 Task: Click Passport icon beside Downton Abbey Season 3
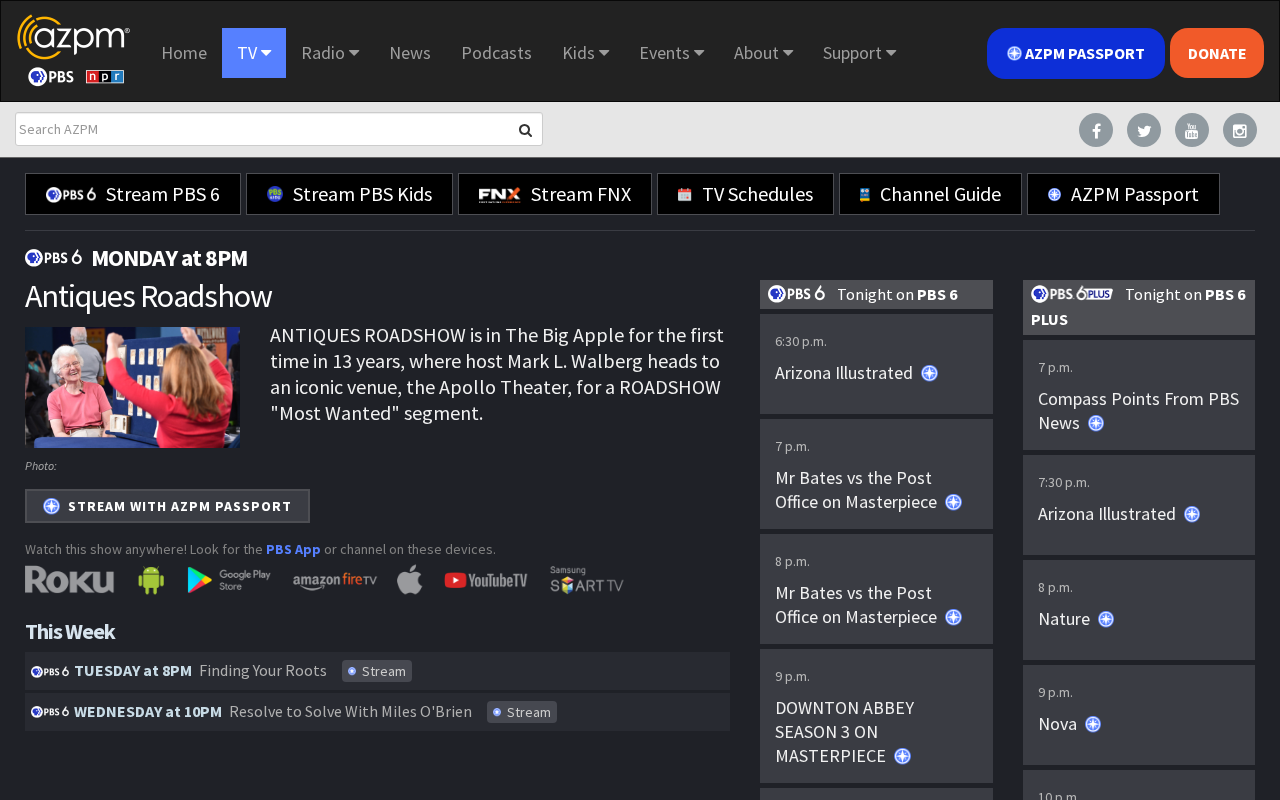pos(902,756)
